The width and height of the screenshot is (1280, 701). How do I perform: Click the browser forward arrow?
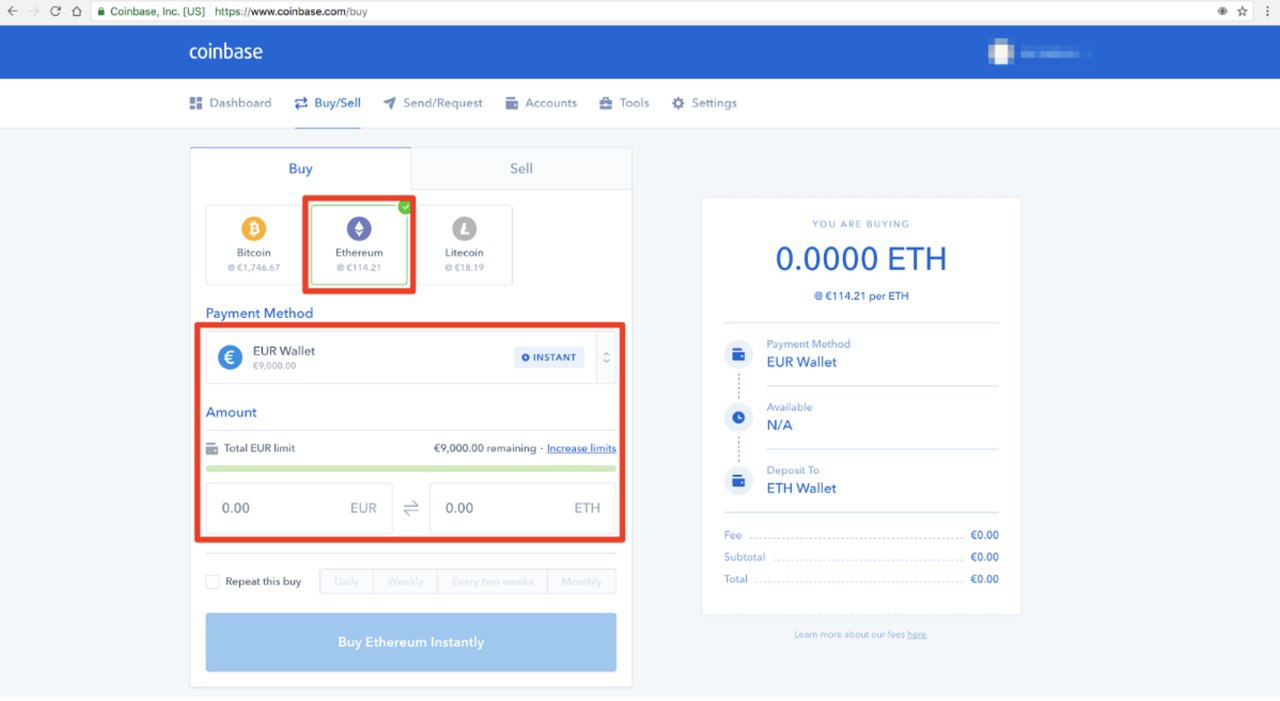tap(33, 11)
